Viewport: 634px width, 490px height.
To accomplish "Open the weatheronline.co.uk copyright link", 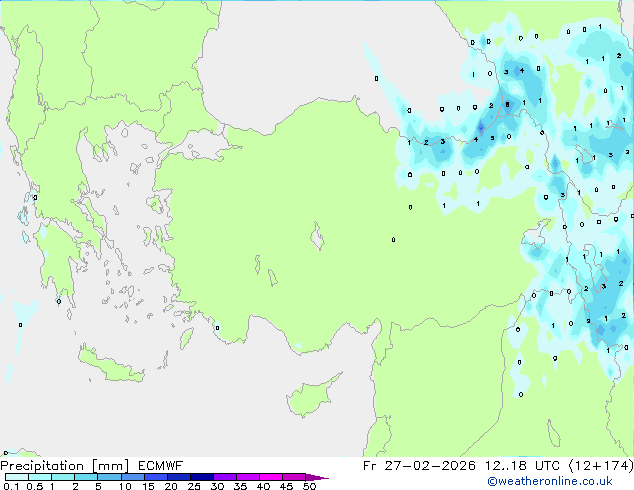I will point(550,481).
